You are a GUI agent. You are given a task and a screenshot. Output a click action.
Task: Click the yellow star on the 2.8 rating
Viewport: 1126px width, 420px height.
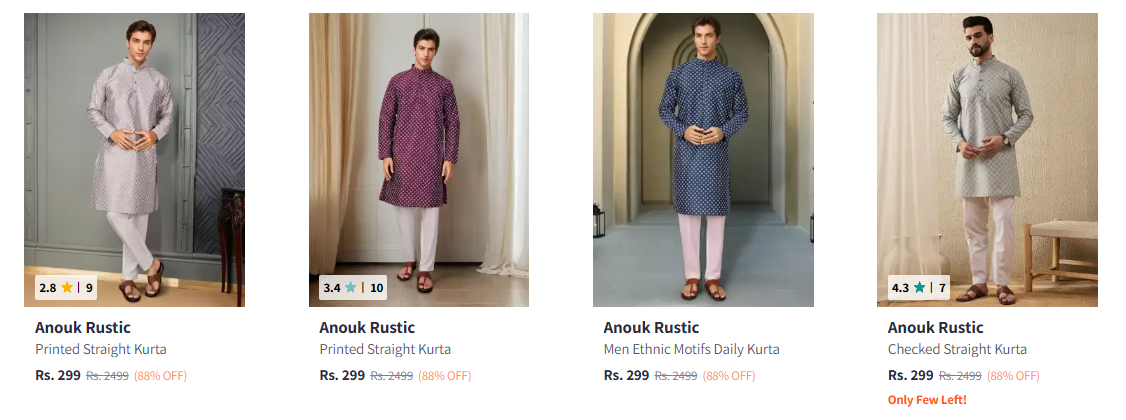67,288
